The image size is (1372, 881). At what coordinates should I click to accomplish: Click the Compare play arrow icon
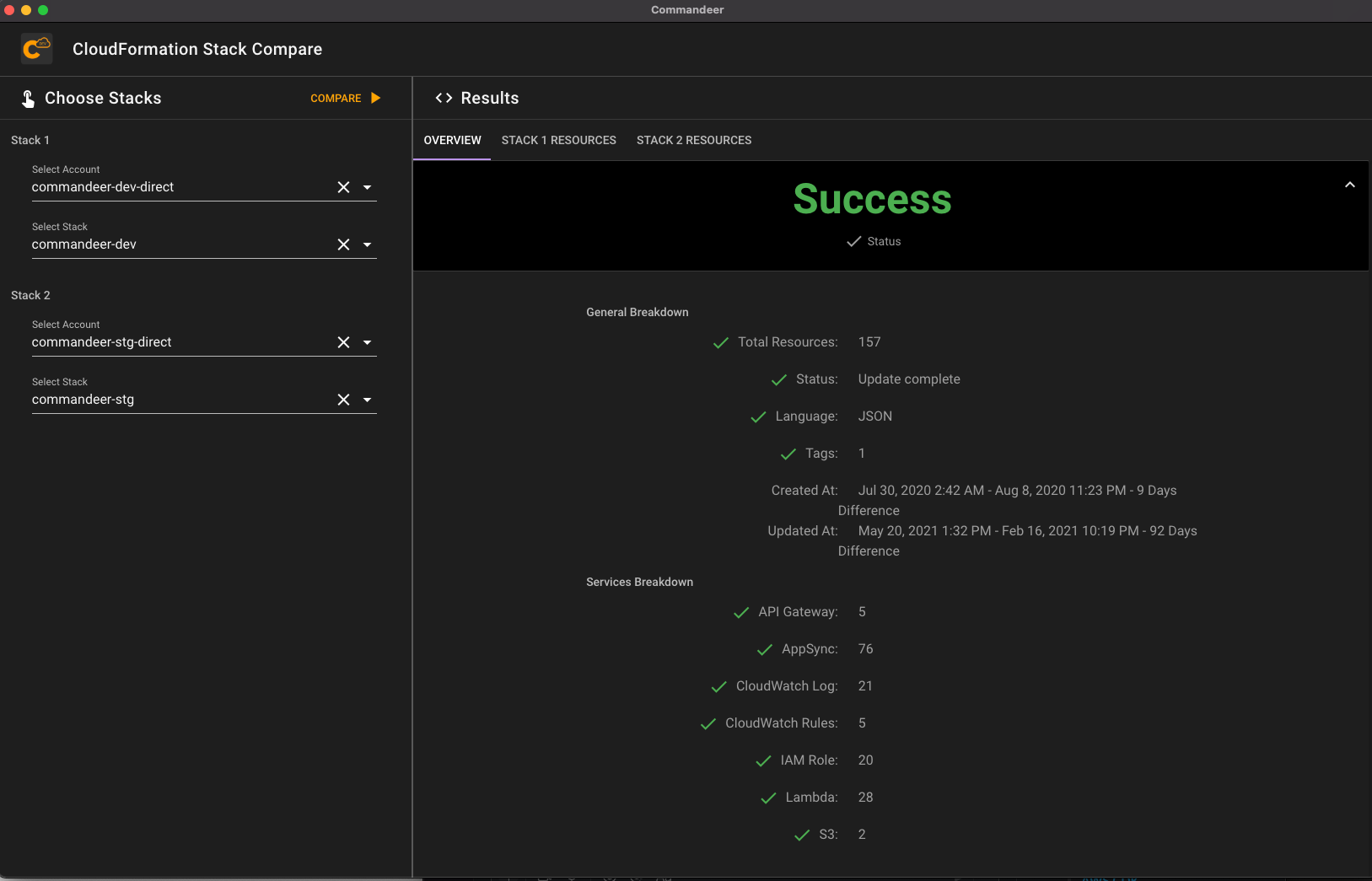point(376,98)
